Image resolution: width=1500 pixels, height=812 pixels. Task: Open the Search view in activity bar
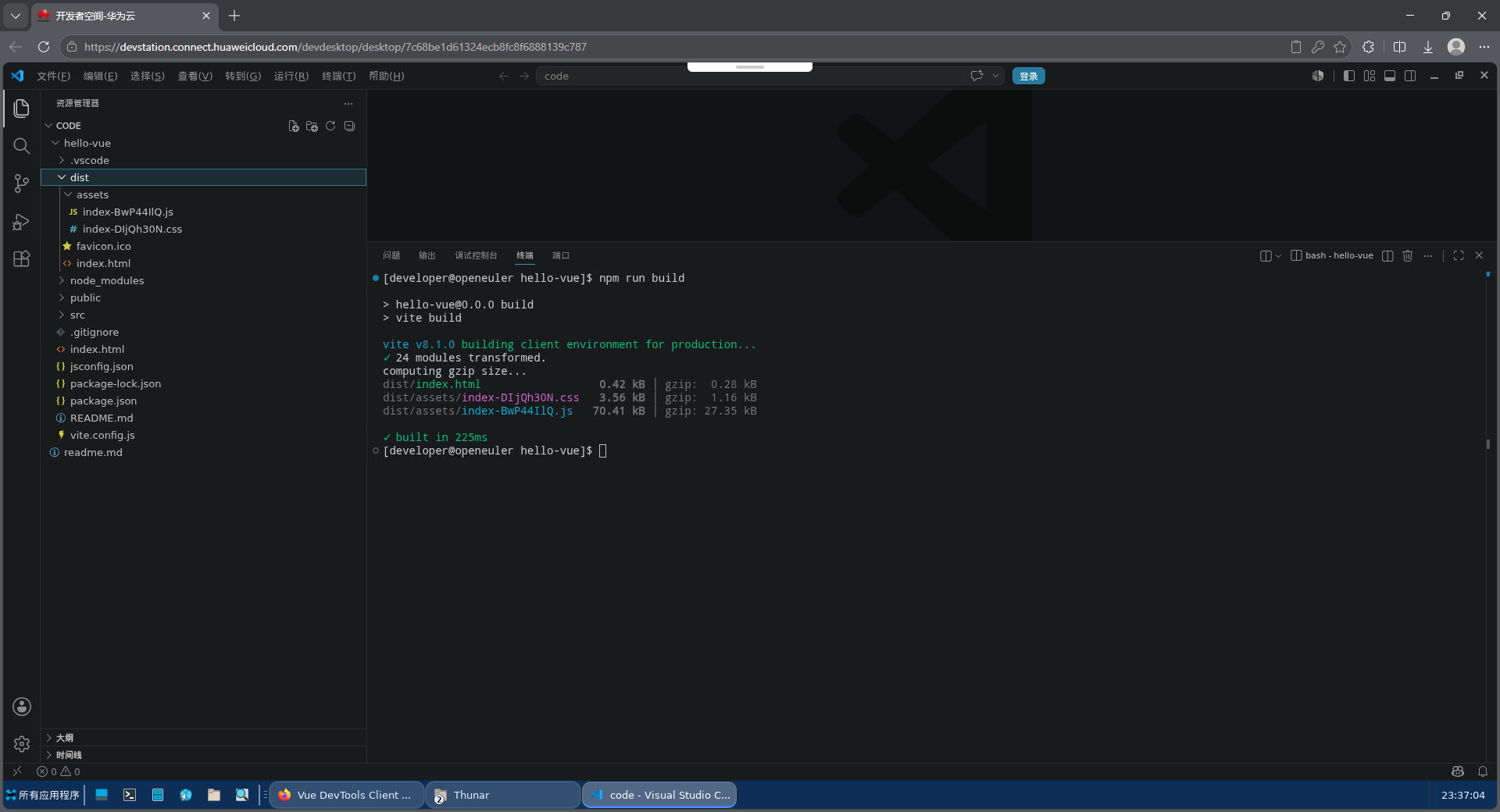pyautogui.click(x=22, y=146)
